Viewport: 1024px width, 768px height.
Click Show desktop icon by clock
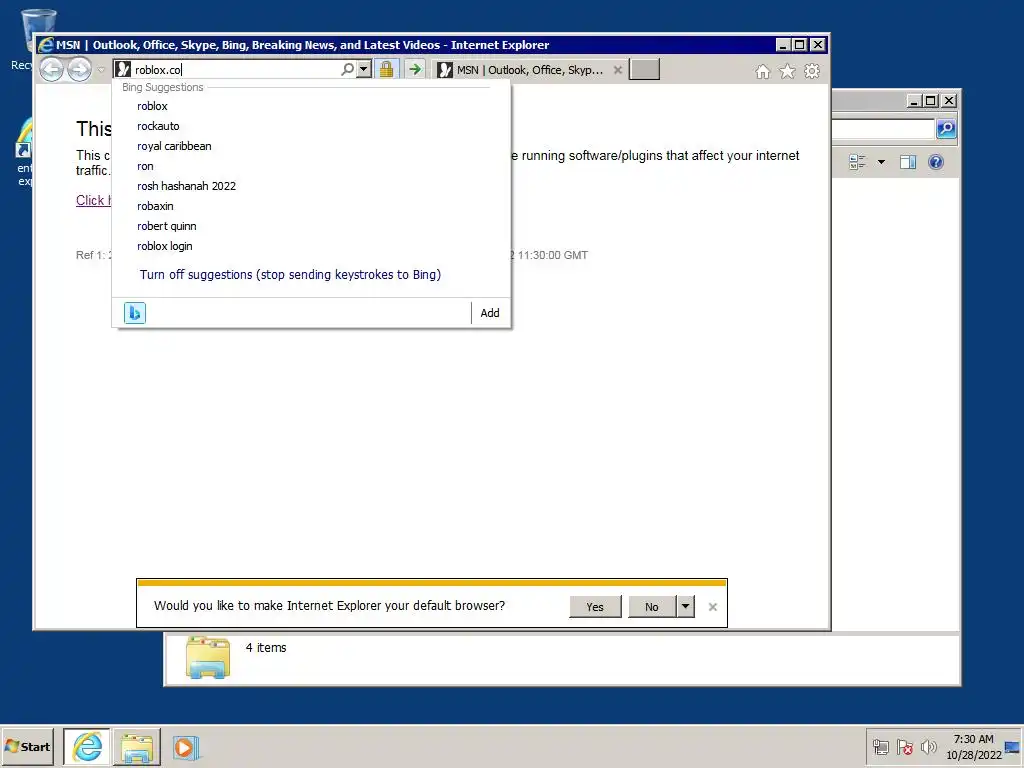click(x=1013, y=747)
